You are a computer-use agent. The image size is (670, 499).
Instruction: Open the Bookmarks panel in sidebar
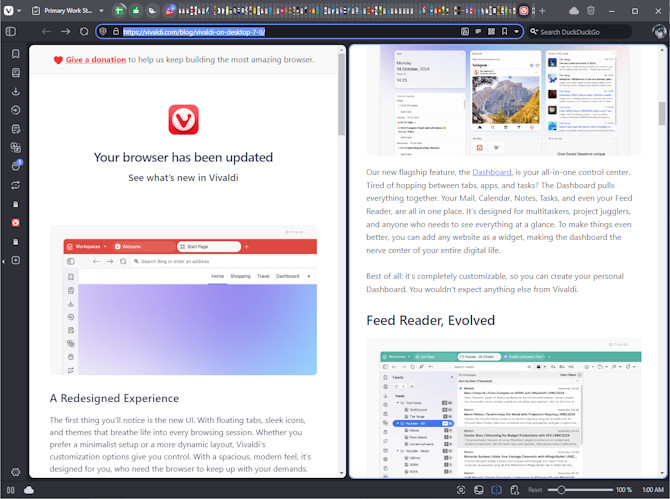point(15,54)
